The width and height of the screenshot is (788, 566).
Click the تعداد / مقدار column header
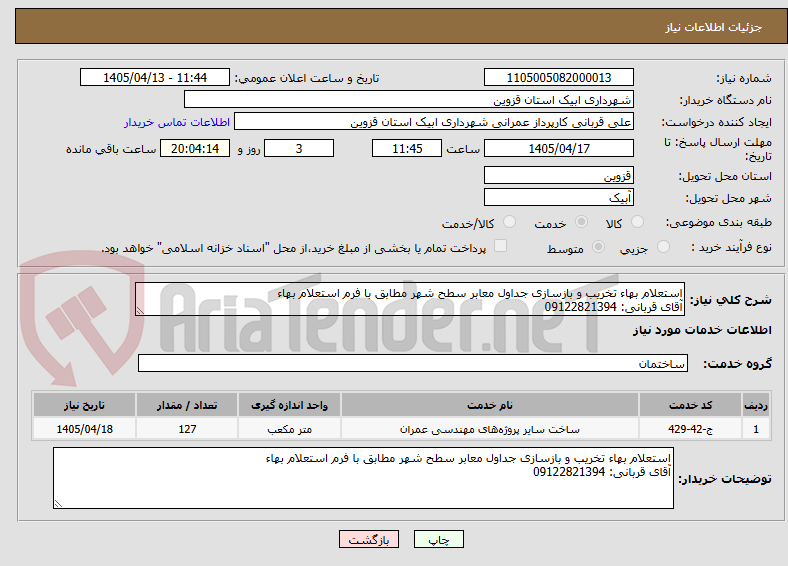point(187,405)
